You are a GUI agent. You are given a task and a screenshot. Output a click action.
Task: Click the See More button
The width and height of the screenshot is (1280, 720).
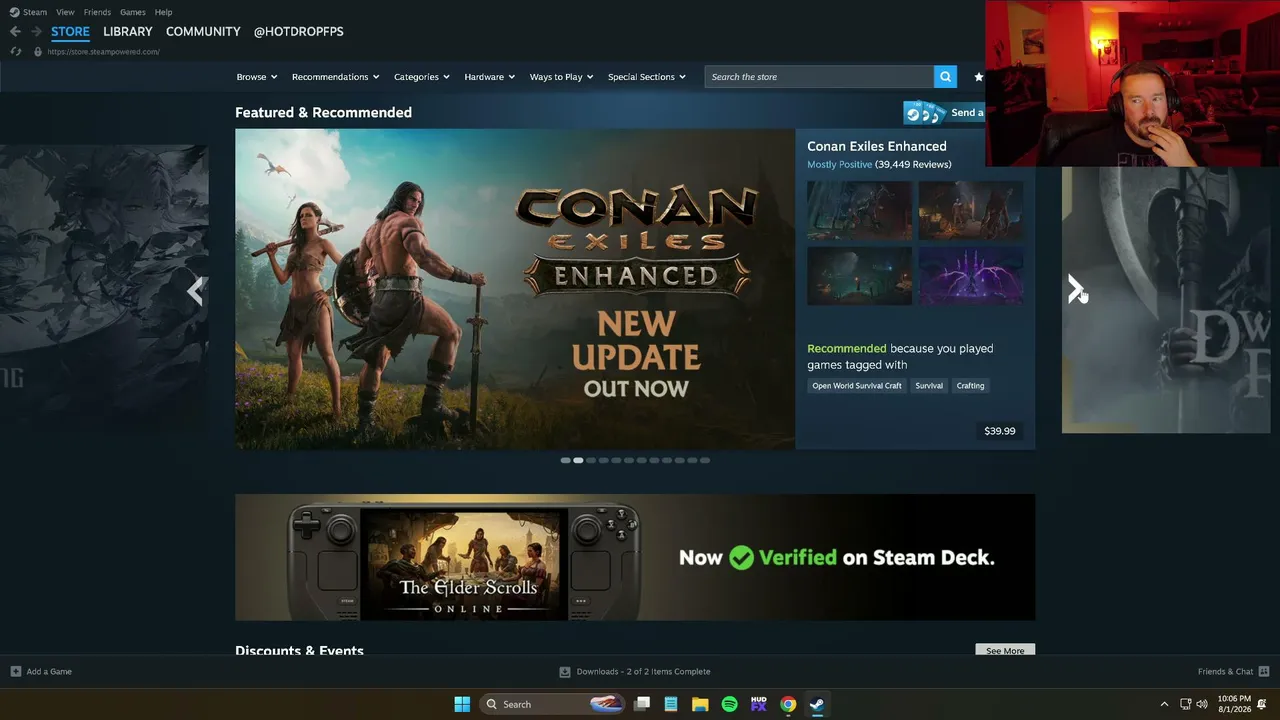(x=1005, y=650)
